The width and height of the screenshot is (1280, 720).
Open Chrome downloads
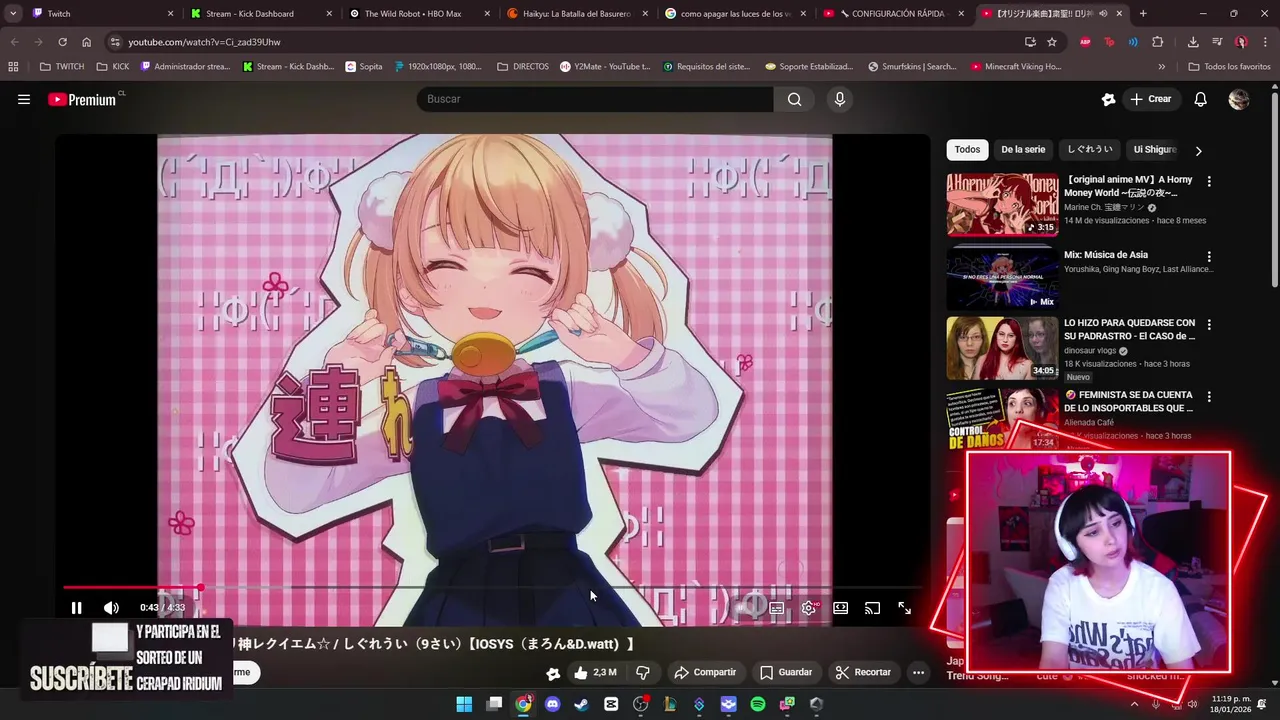pyautogui.click(x=1193, y=42)
